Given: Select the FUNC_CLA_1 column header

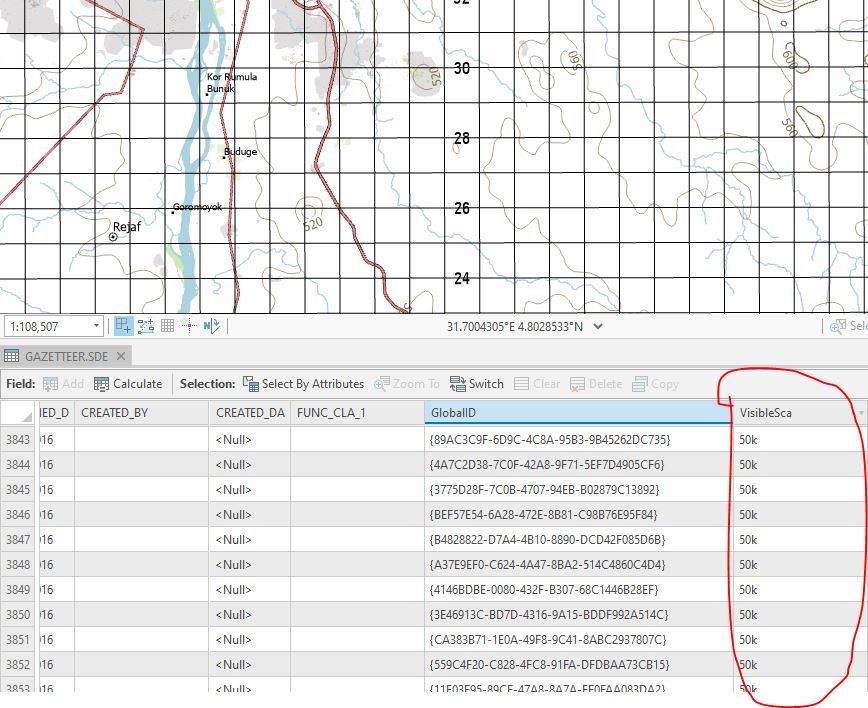Looking at the screenshot, I should (357, 413).
